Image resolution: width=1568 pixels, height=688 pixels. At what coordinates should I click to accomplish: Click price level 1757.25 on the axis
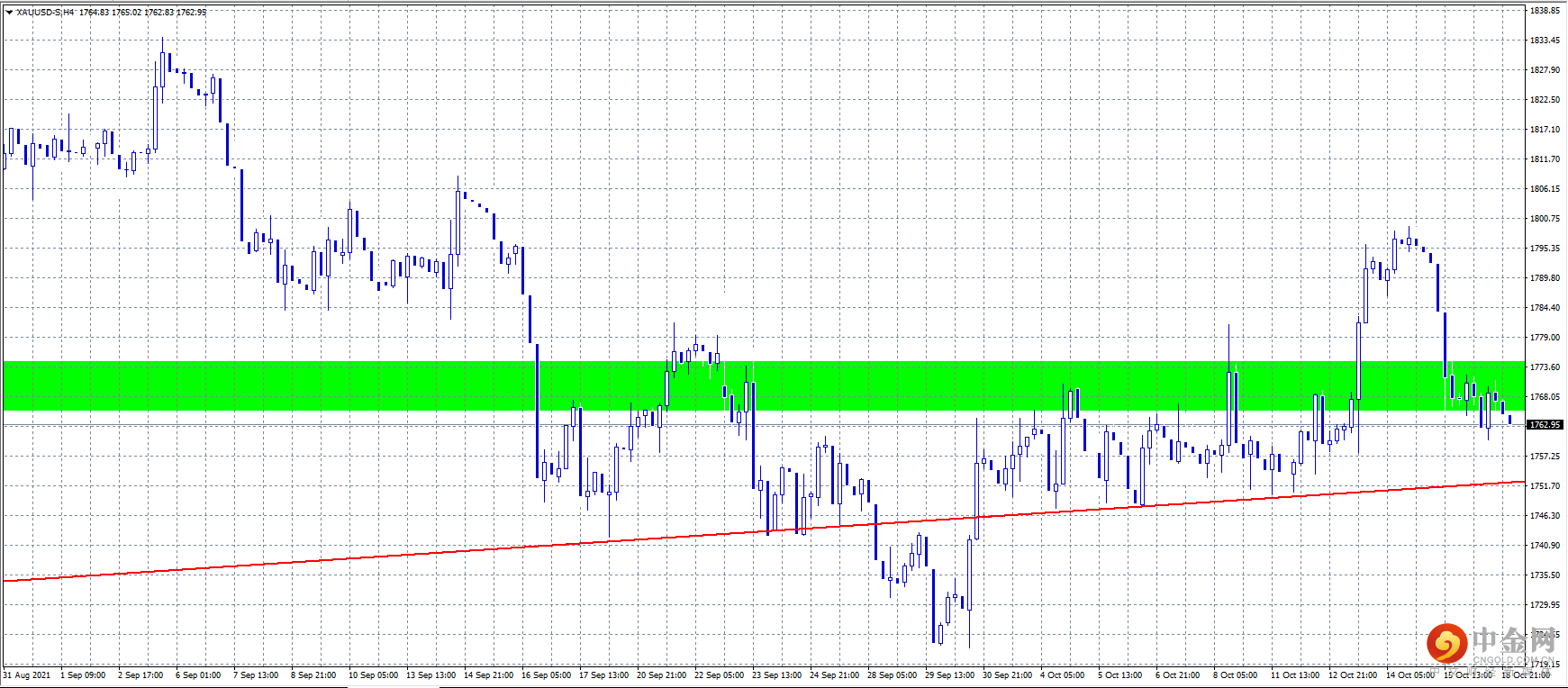click(1545, 457)
